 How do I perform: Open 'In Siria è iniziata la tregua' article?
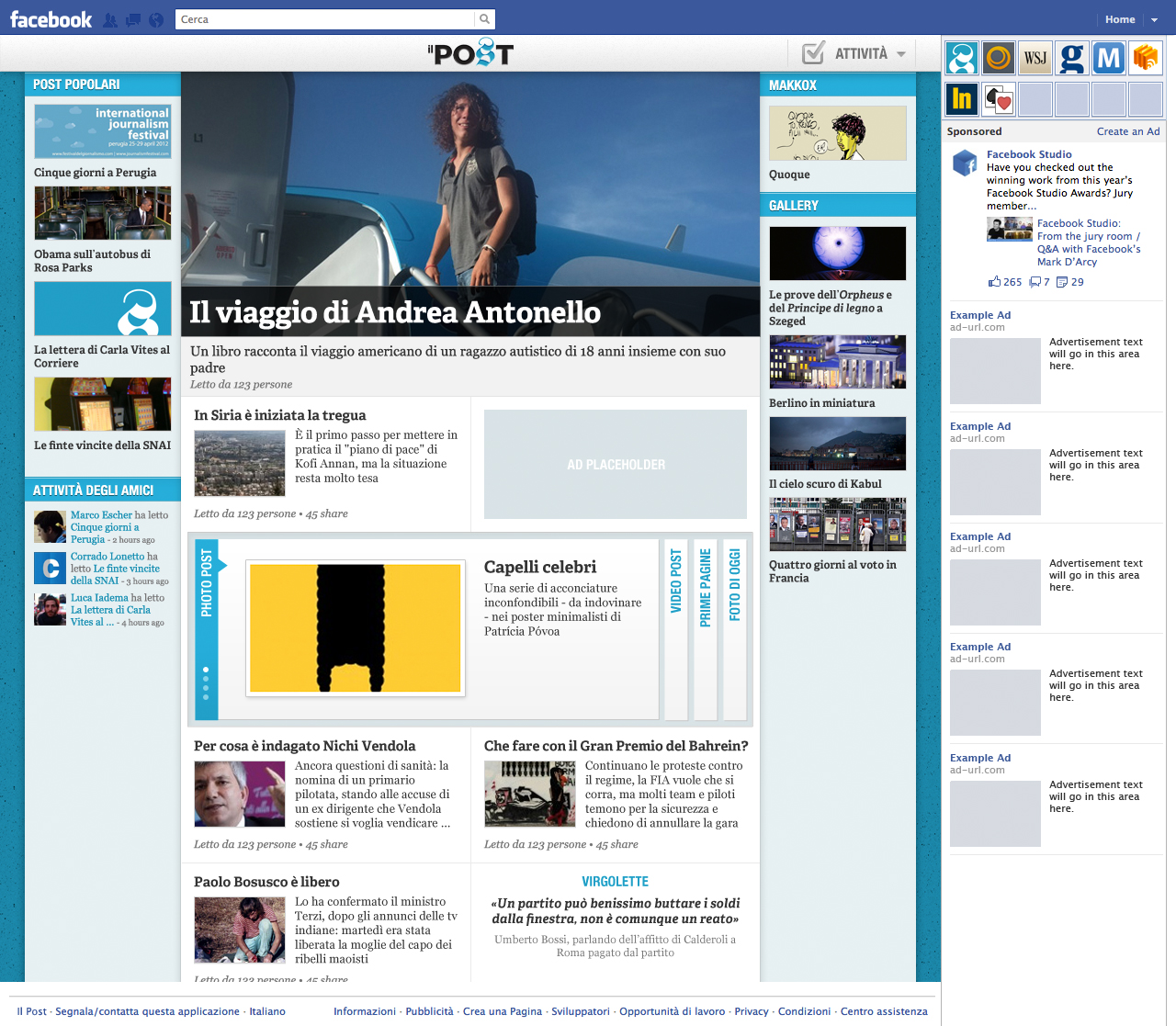(280, 415)
